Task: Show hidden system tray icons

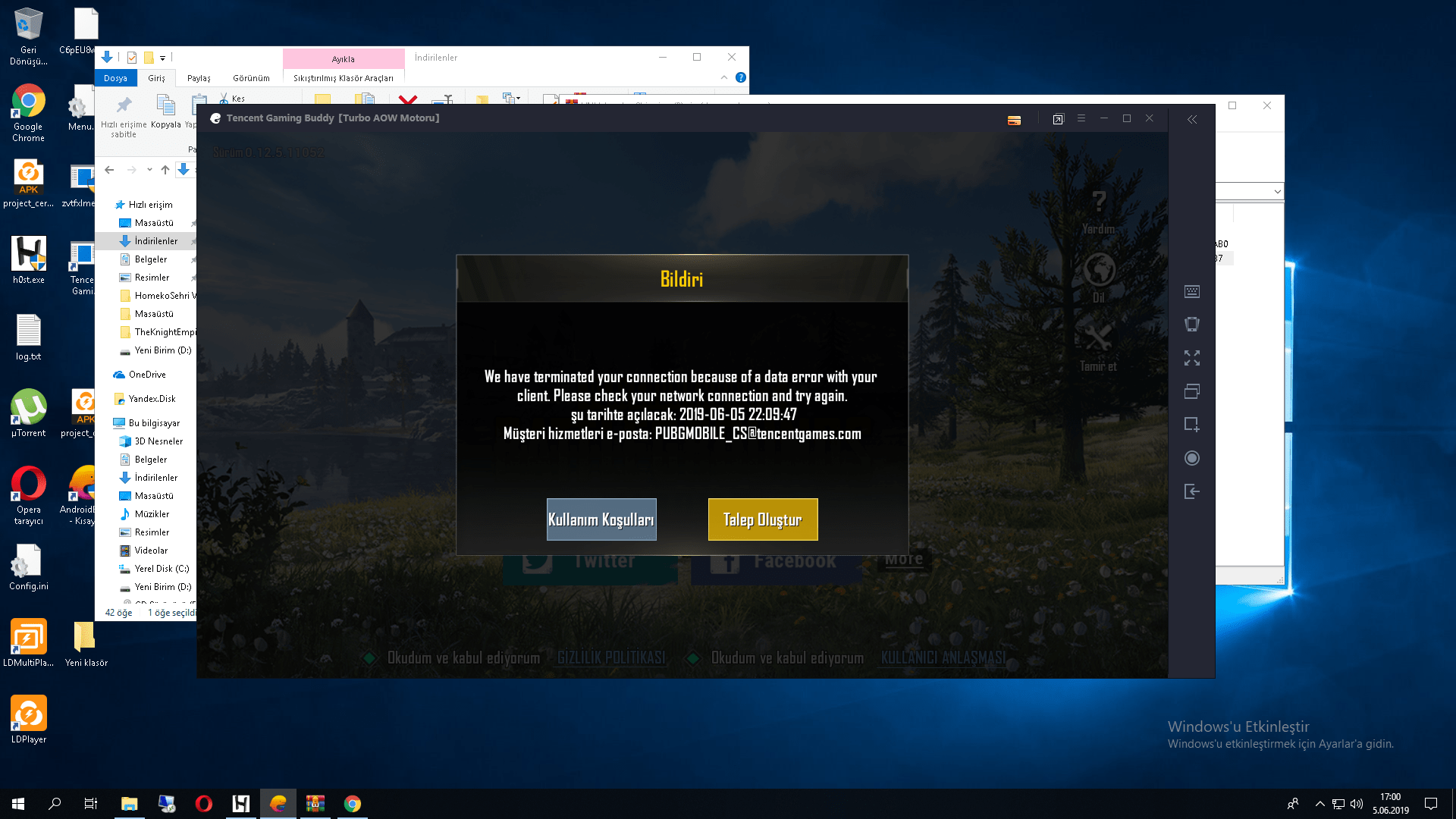Action: [1320, 804]
